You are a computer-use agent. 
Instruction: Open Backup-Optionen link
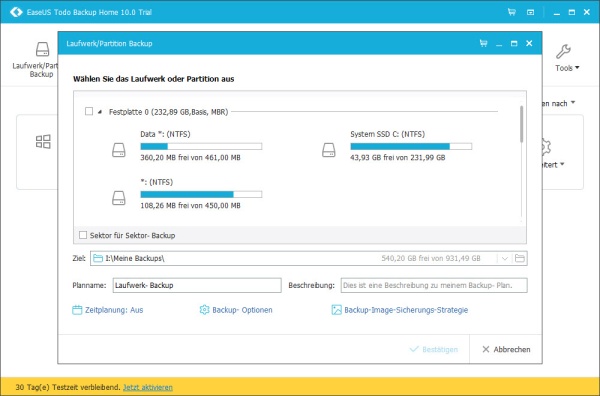pos(242,310)
